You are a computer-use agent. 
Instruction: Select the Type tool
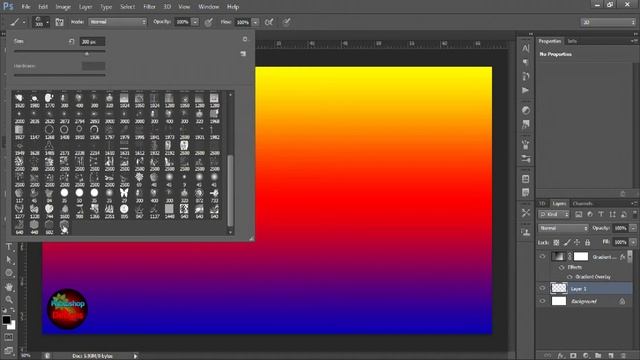[9, 247]
